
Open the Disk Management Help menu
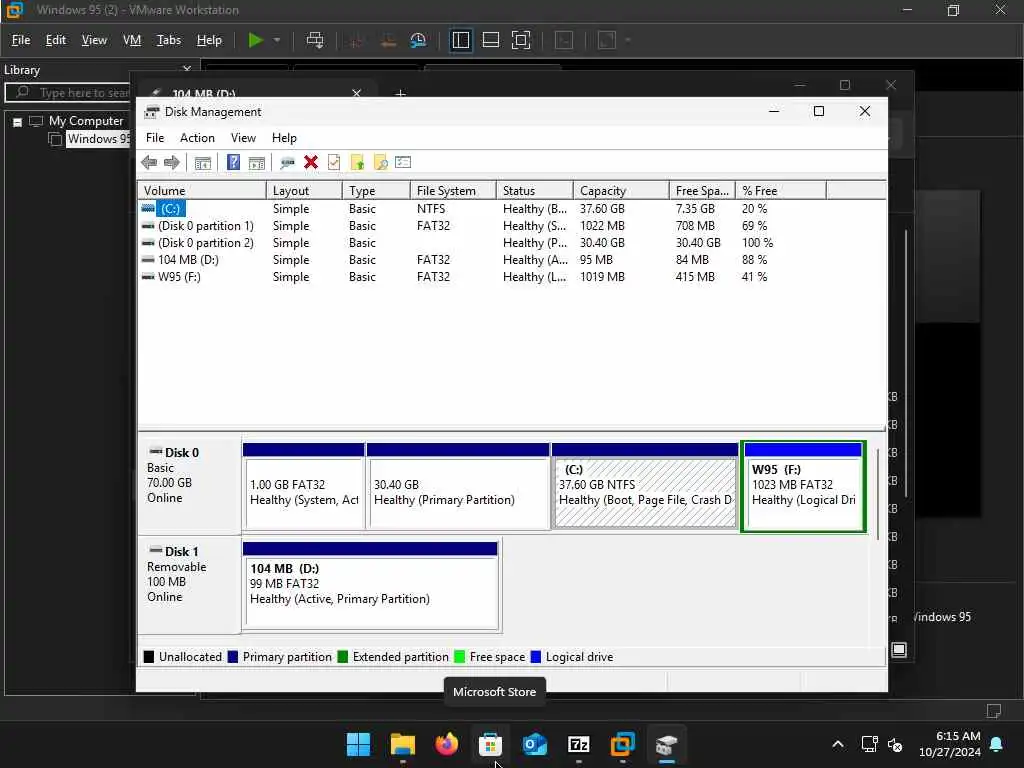point(284,138)
